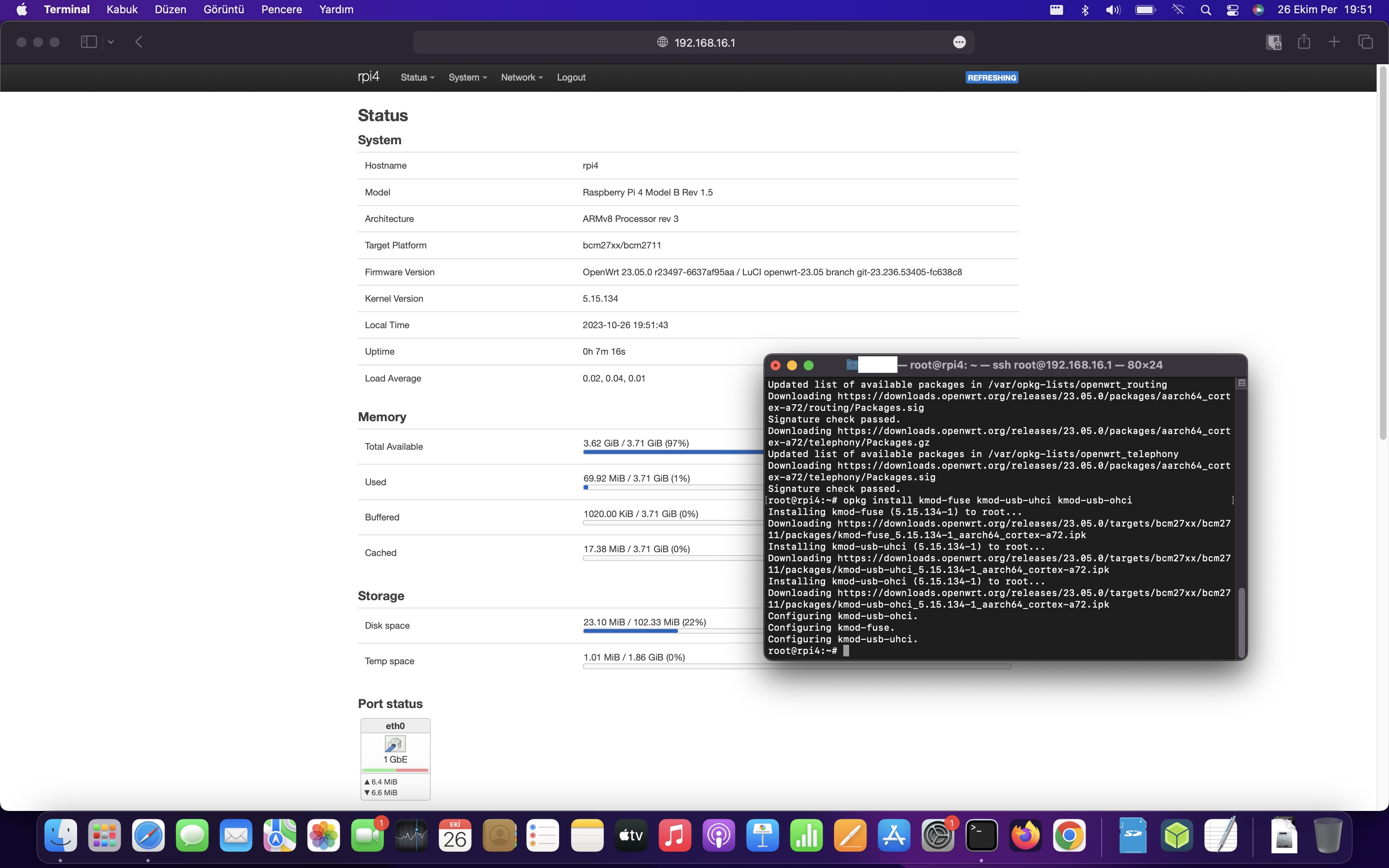The height and width of the screenshot is (868, 1389).
Task: Open FaceTime from the Dock
Action: (368, 835)
